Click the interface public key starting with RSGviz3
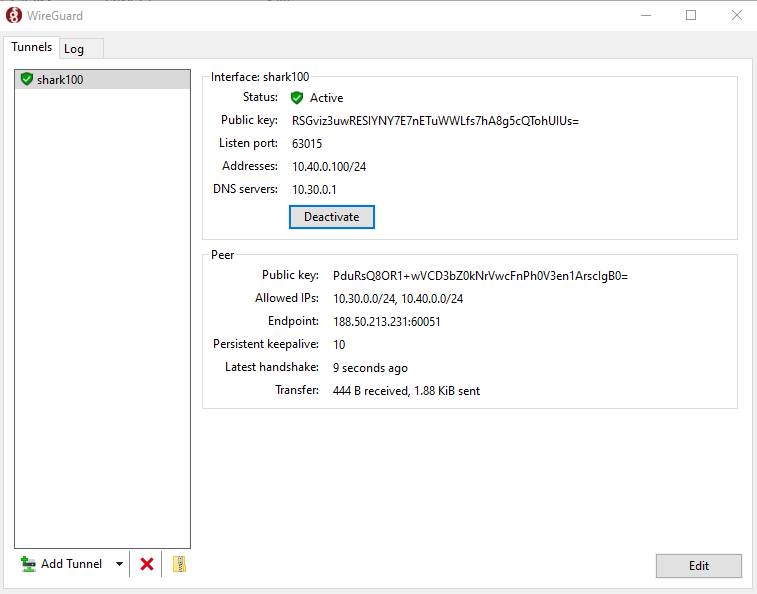Viewport: 757px width, 594px height. coord(435,121)
